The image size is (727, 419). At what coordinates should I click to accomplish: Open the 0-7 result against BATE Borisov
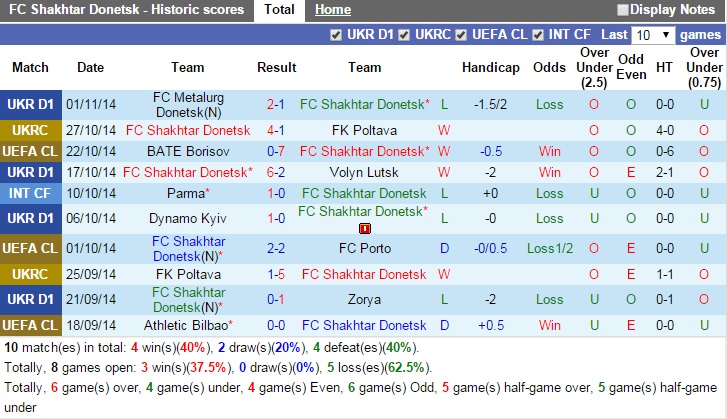pyautogui.click(x=276, y=151)
